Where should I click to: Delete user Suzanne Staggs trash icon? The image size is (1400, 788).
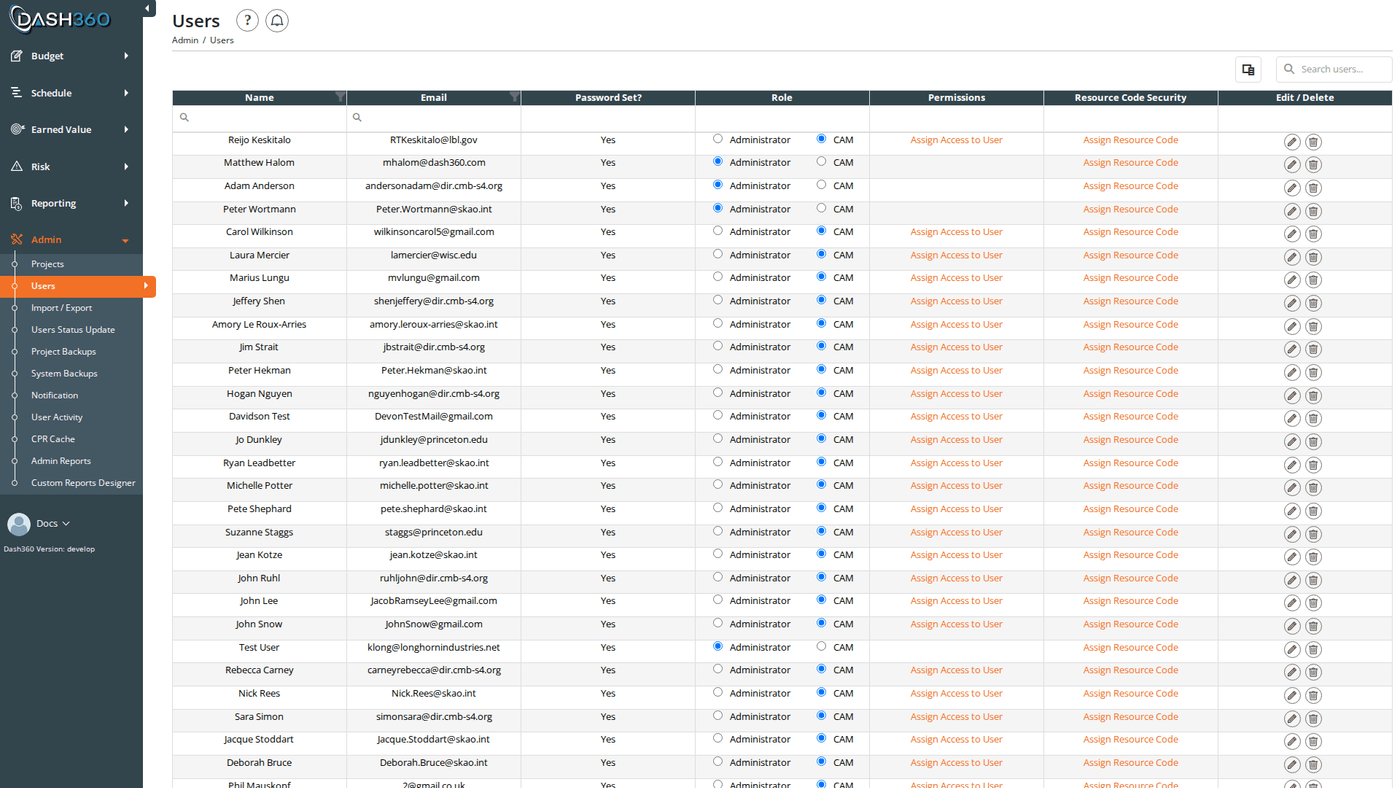pos(1314,534)
